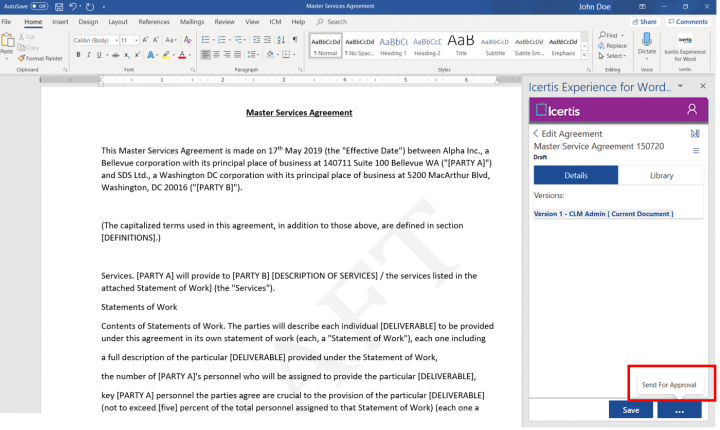The height and width of the screenshot is (430, 720).
Task: Click the hamburger menu in Icertis panel
Action: click(x=696, y=150)
